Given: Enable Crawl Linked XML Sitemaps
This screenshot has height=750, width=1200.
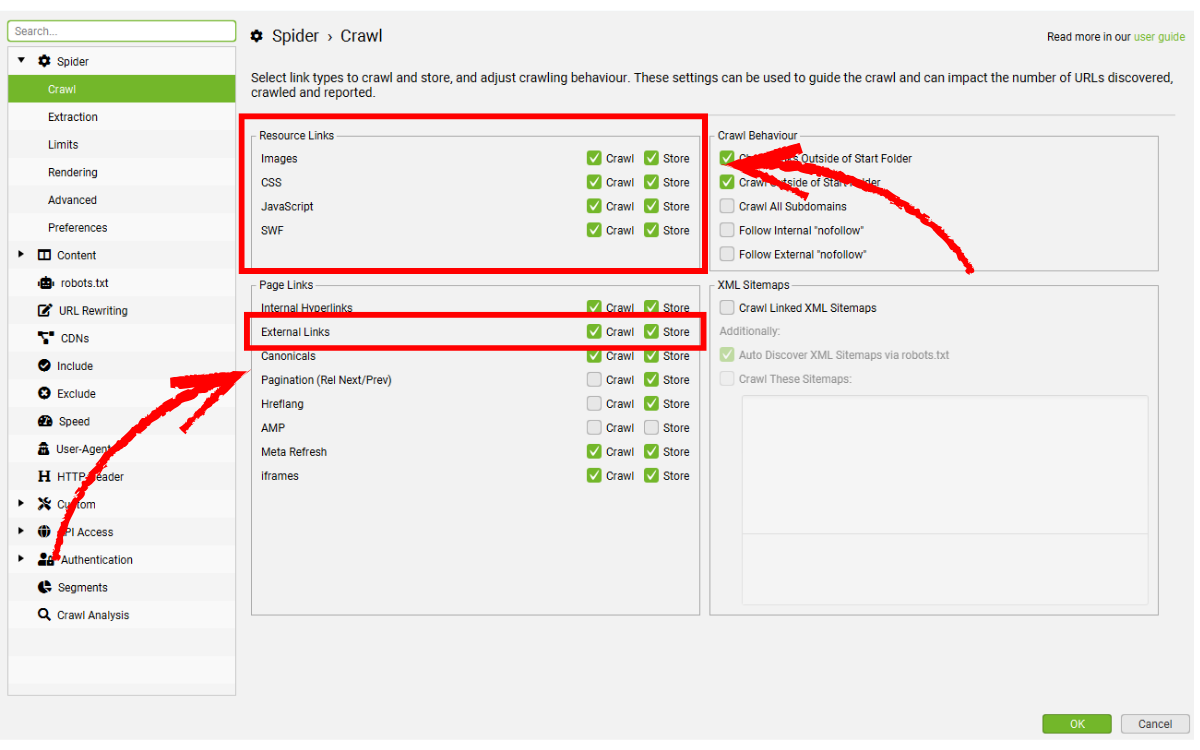Looking at the screenshot, I should (x=727, y=308).
